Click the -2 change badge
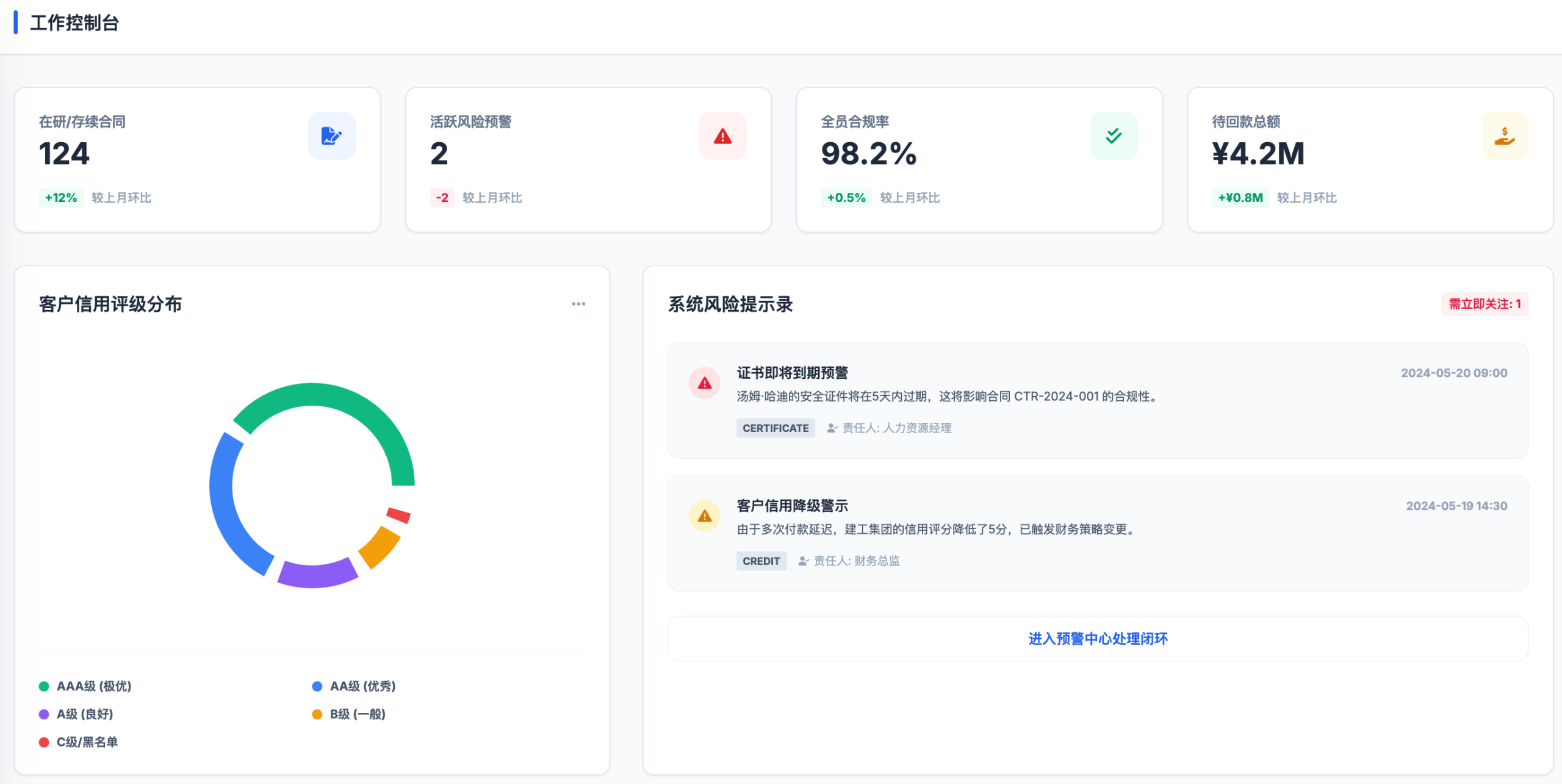1562x784 pixels. pos(442,198)
